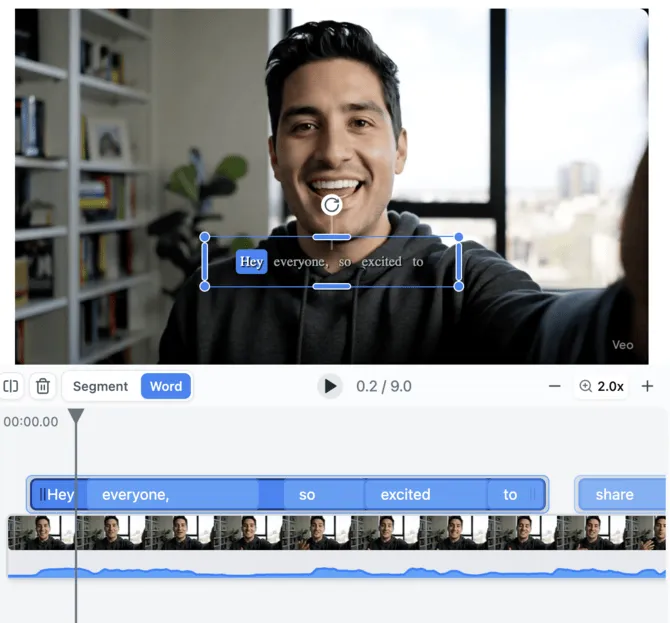Image resolution: width=670 pixels, height=623 pixels.
Task: Click the first video thumbnail in filmstrip
Action: 42,532
